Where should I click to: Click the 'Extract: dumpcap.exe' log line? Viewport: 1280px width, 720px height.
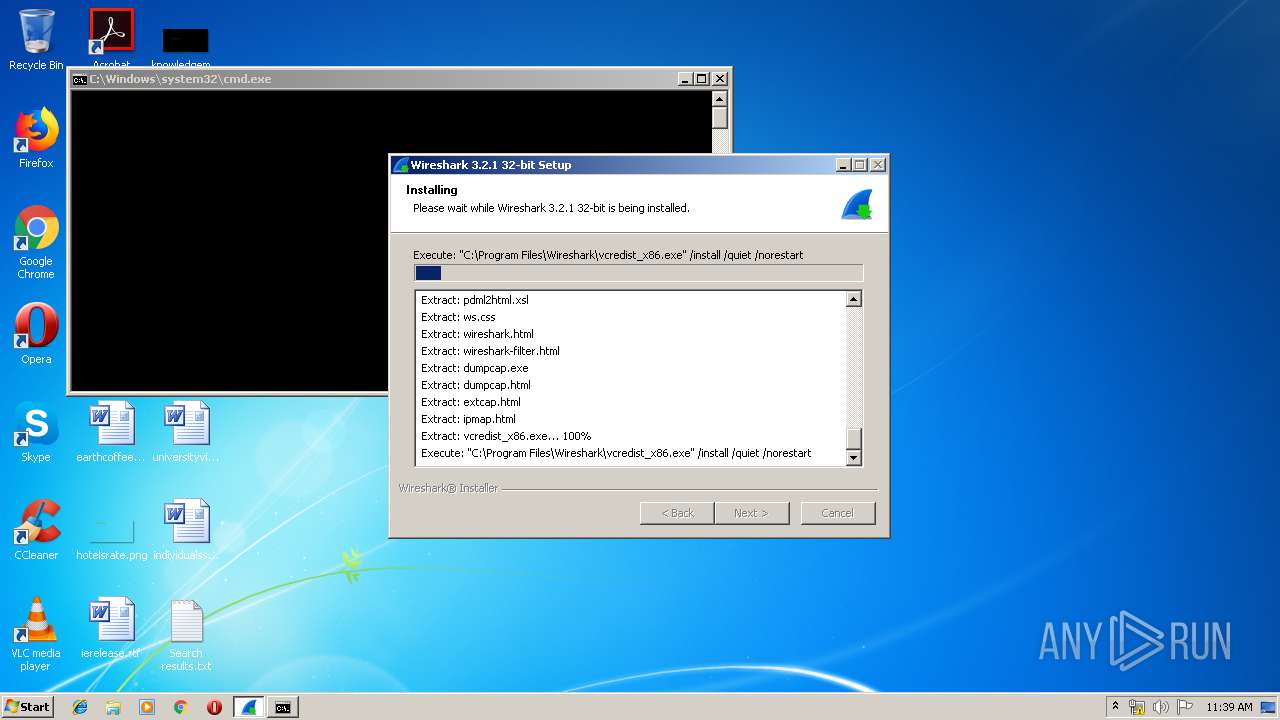(475, 368)
